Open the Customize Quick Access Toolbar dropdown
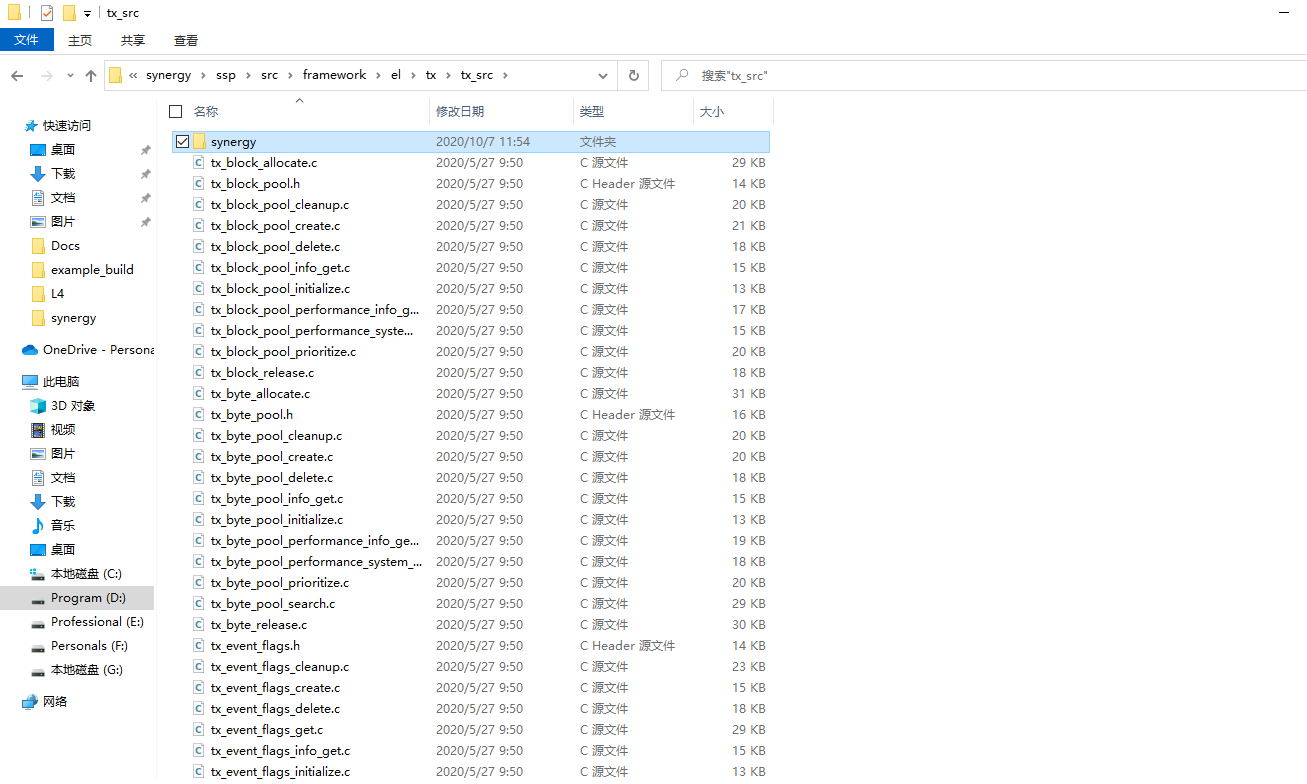This screenshot has height=784, width=1307. (87, 14)
